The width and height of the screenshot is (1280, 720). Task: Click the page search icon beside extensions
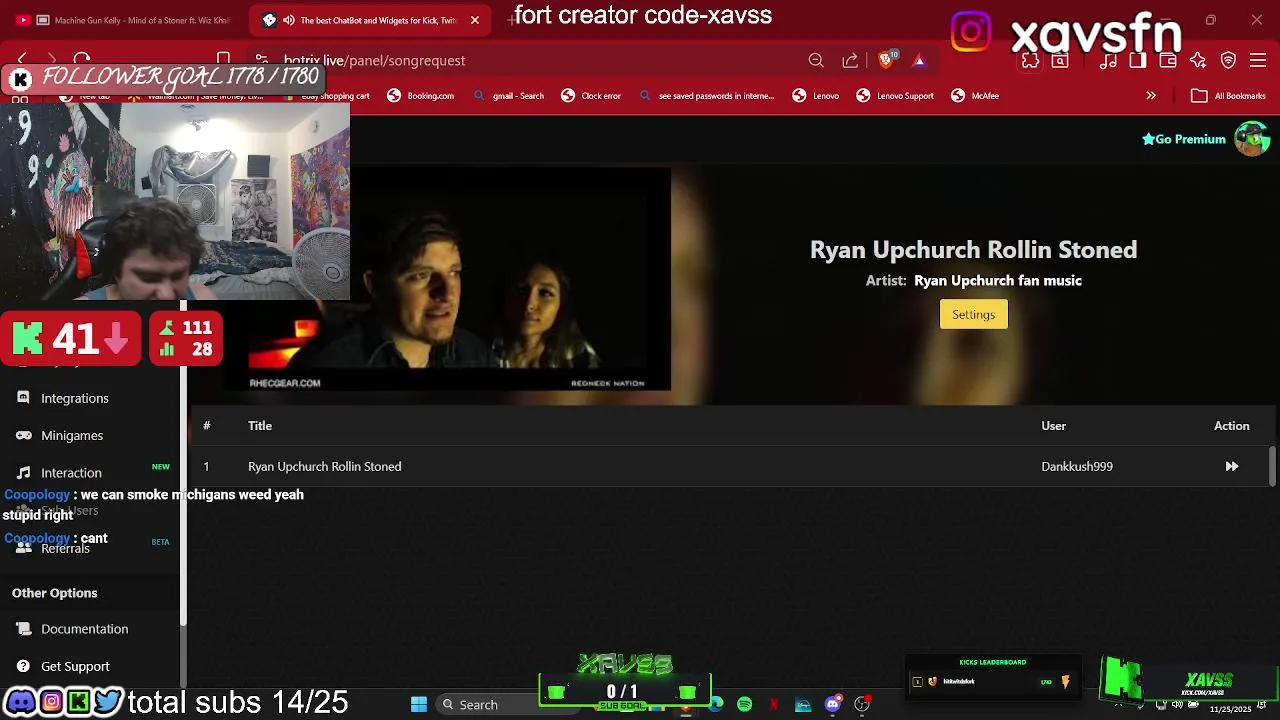(x=1060, y=60)
